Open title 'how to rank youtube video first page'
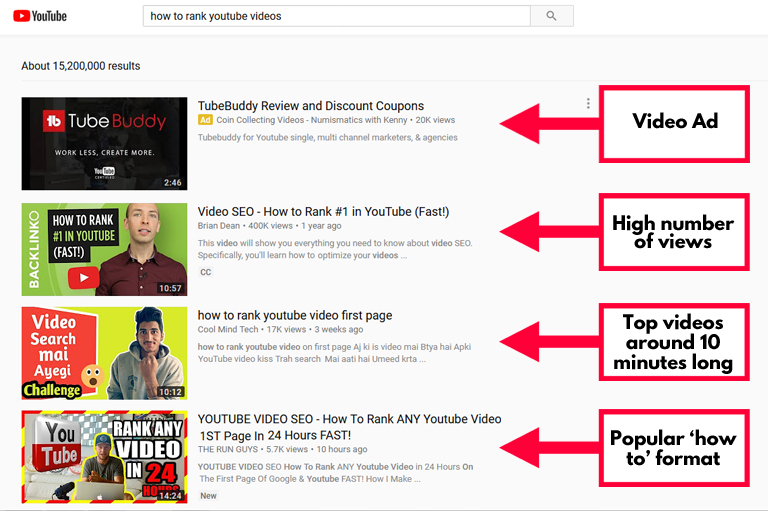 [x=295, y=316]
